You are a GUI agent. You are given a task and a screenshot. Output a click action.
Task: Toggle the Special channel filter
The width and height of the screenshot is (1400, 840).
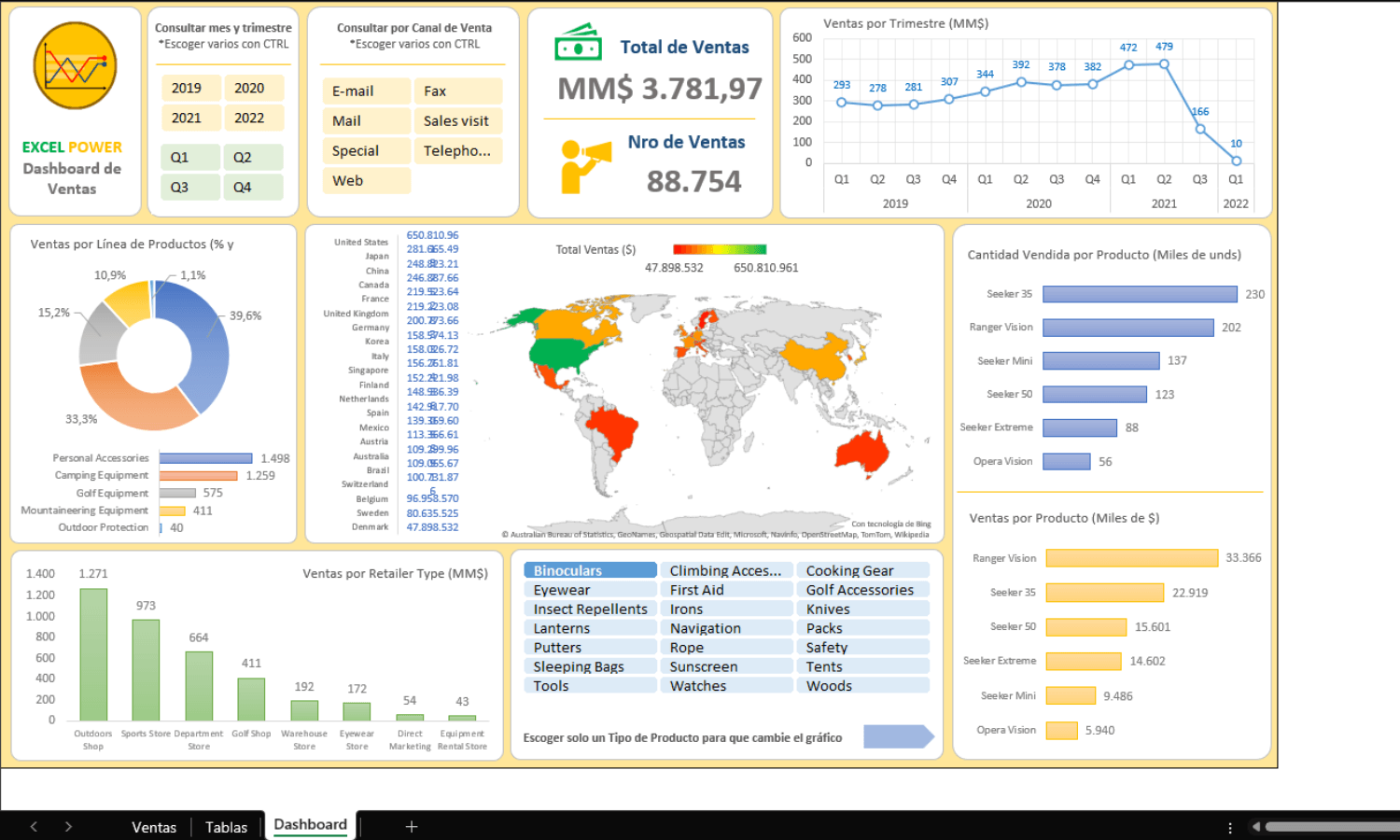[367, 150]
